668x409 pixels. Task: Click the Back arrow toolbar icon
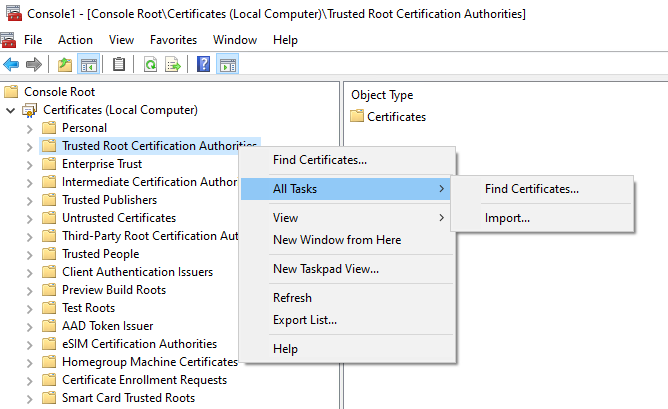click(12, 65)
